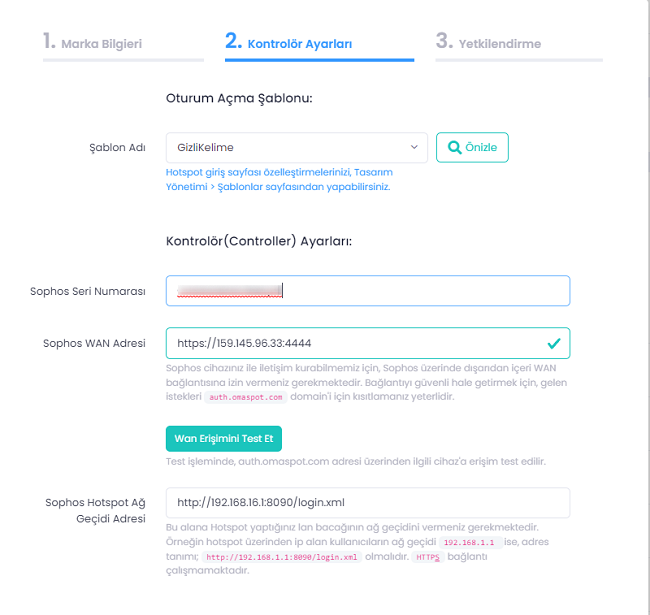
Task: Click the HTTPS code tag
Action: [427, 557]
